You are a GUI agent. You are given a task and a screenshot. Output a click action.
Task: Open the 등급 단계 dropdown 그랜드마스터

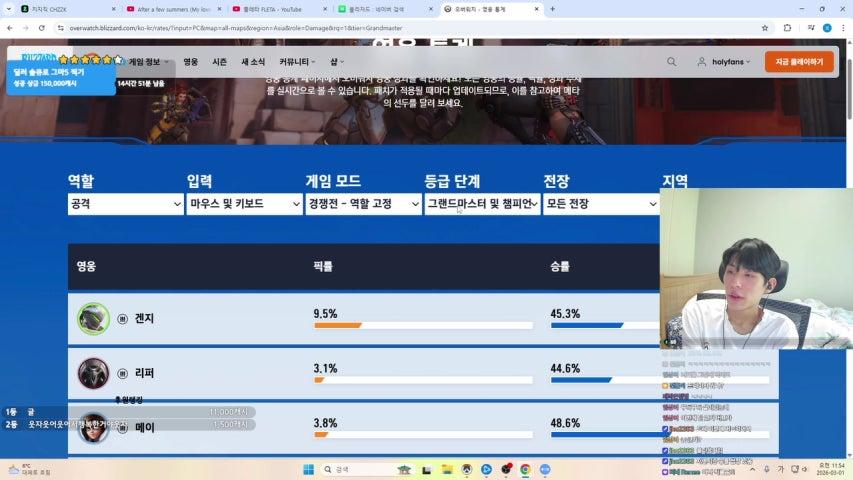[x=483, y=204]
